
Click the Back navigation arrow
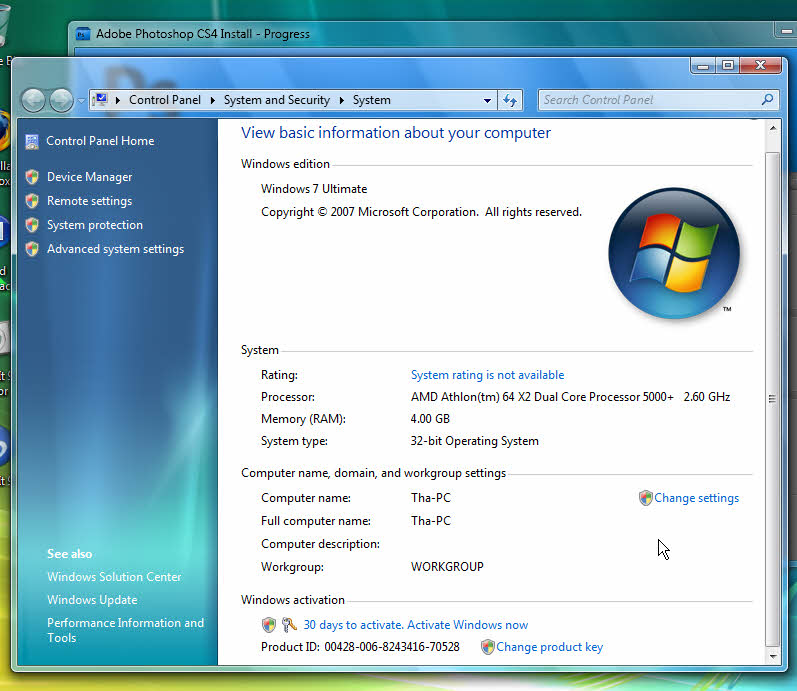pyautogui.click(x=34, y=100)
